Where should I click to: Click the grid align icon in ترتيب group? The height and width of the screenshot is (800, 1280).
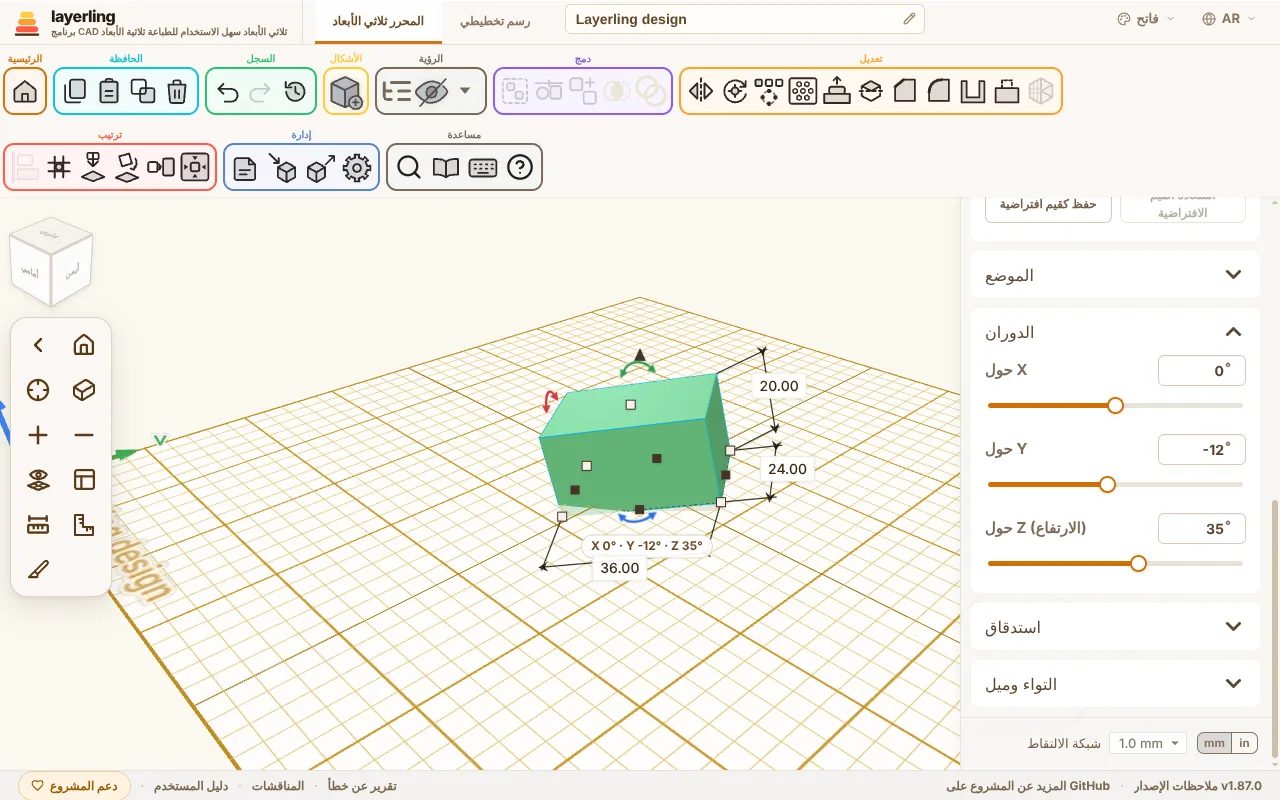(59, 168)
